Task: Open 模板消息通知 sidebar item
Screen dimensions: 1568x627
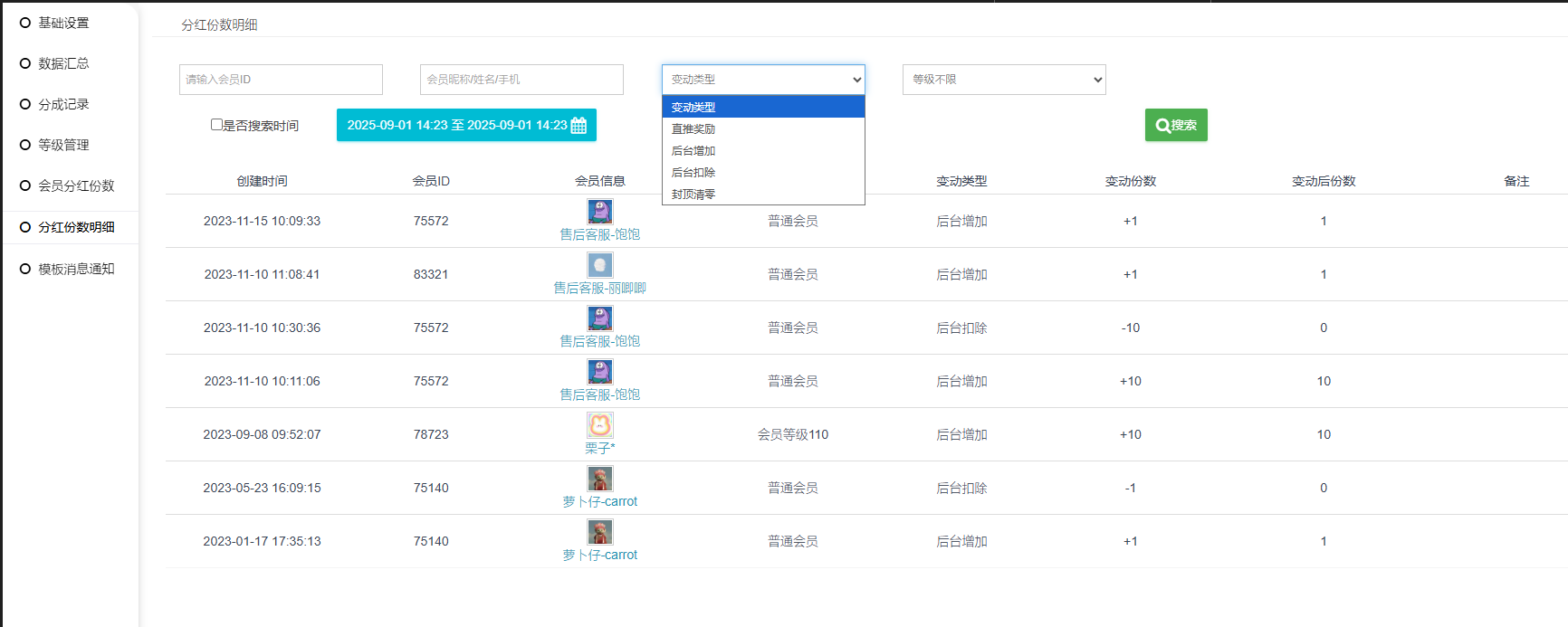Action: click(x=76, y=269)
